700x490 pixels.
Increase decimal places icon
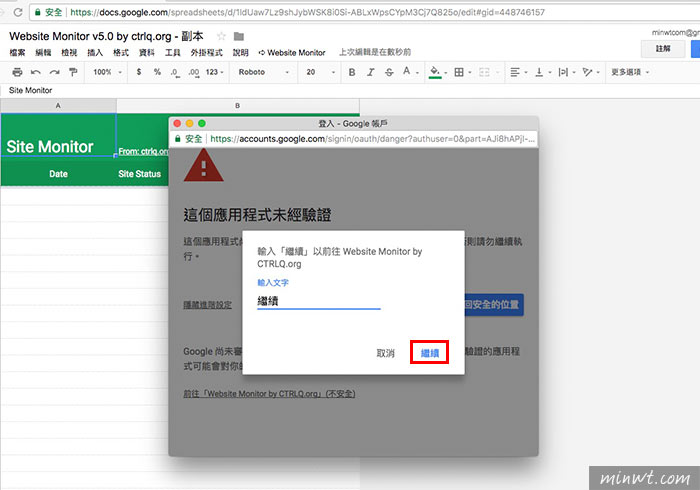pyautogui.click(x=194, y=72)
